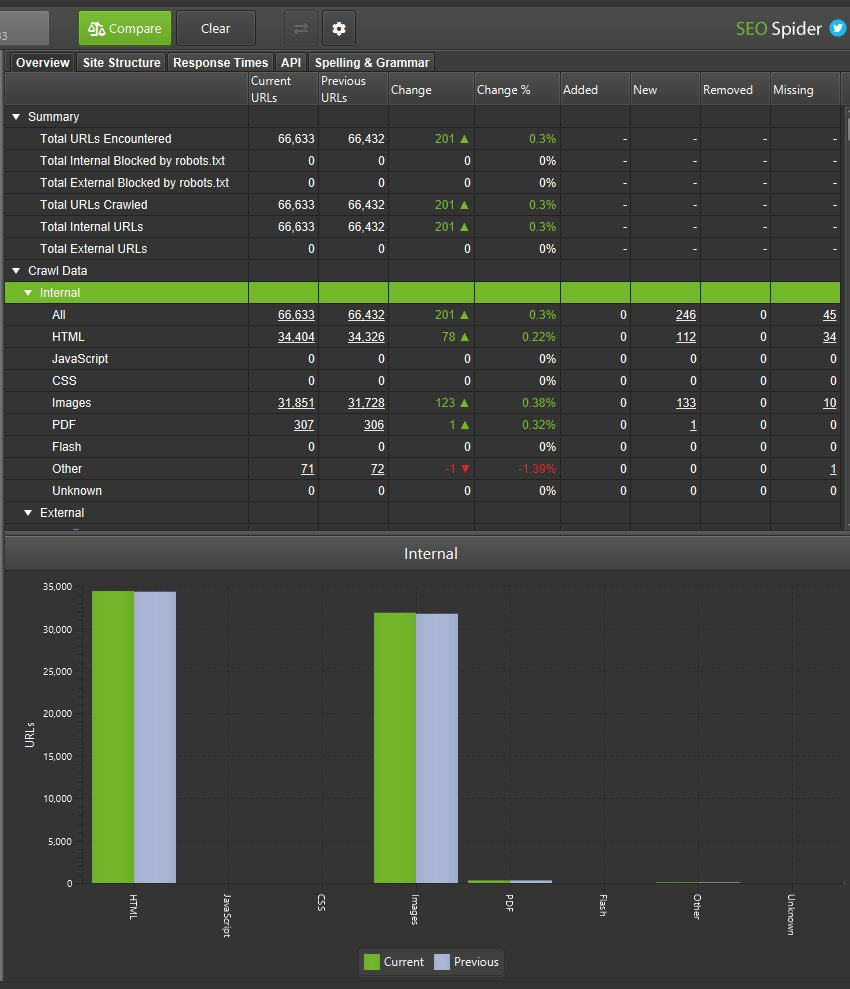Select the All row under Internal
850x989 pixels.
click(422, 315)
